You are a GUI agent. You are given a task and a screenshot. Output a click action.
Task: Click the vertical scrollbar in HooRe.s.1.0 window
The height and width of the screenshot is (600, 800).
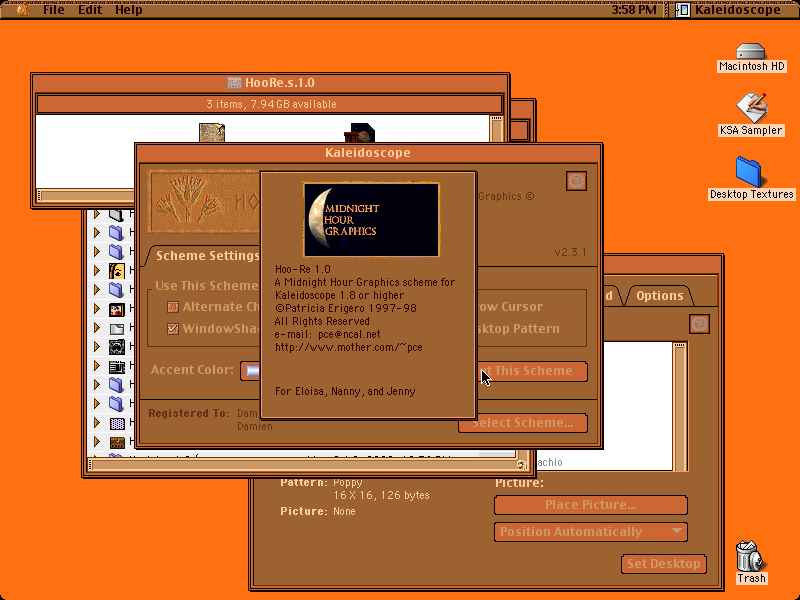[496, 129]
